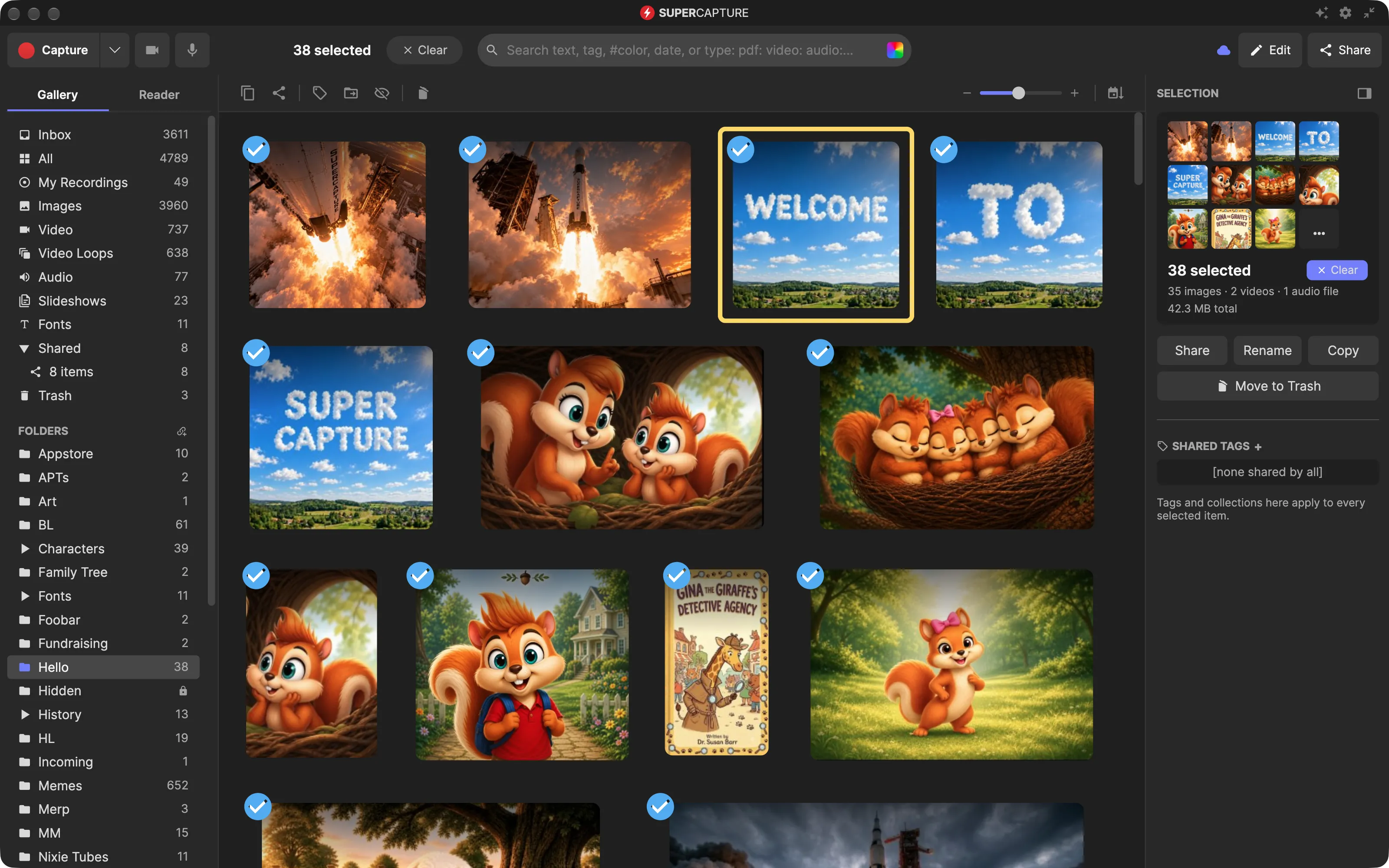Open folder link options icon next to FOLDERS
Image resolution: width=1389 pixels, height=868 pixels.
pyautogui.click(x=182, y=431)
